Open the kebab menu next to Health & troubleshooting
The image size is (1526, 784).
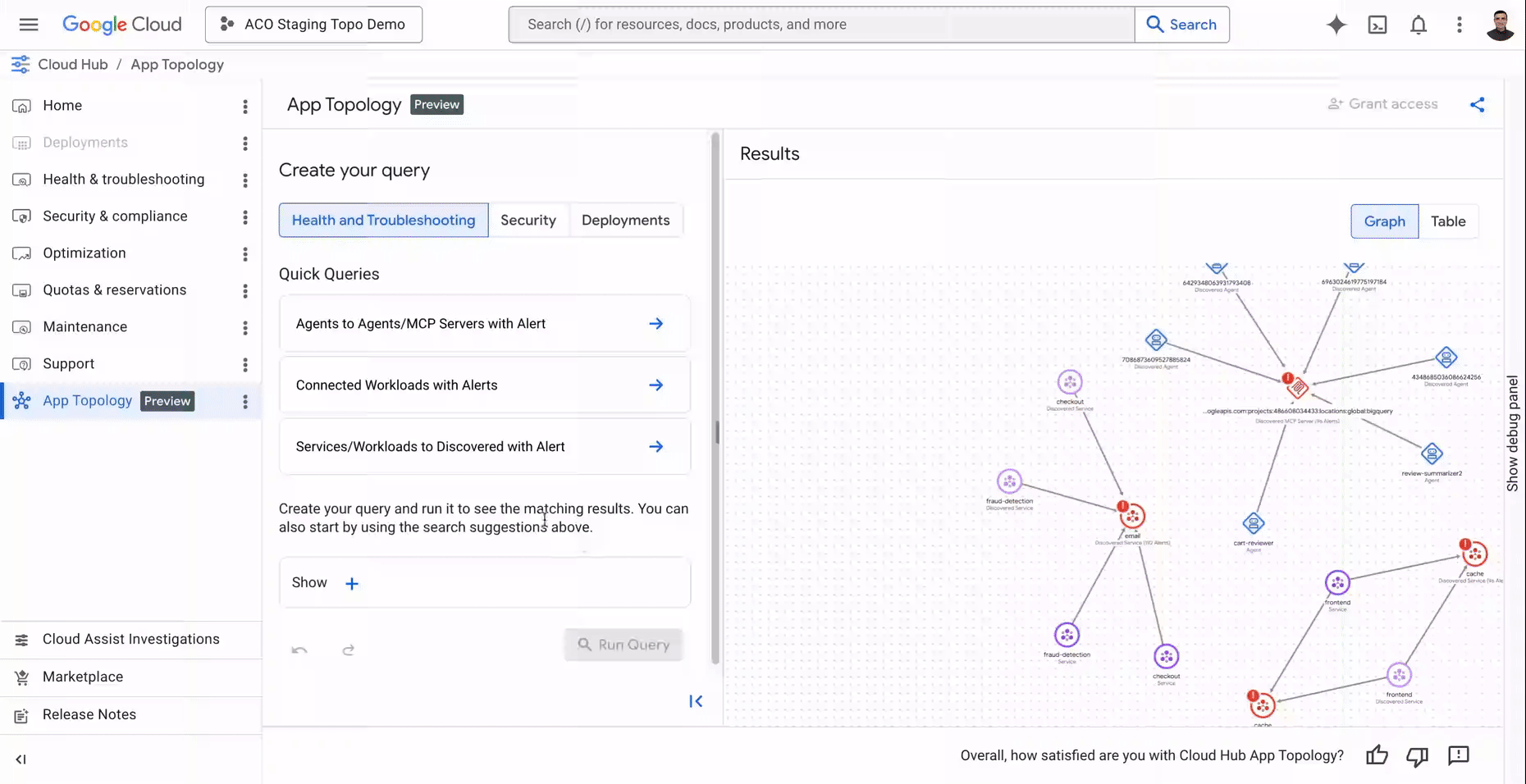[244, 180]
